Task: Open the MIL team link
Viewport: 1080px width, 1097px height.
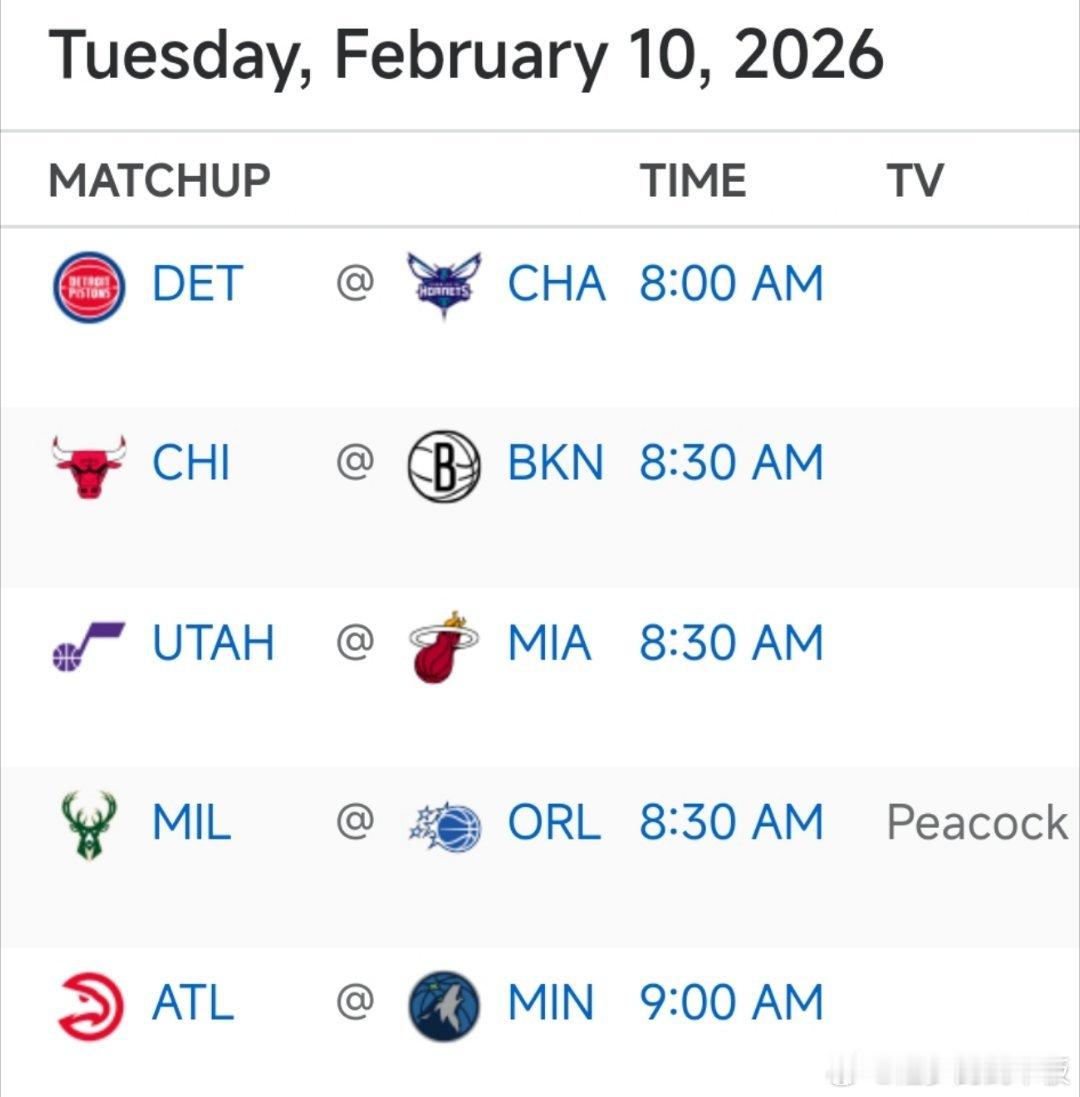Action: (191, 823)
